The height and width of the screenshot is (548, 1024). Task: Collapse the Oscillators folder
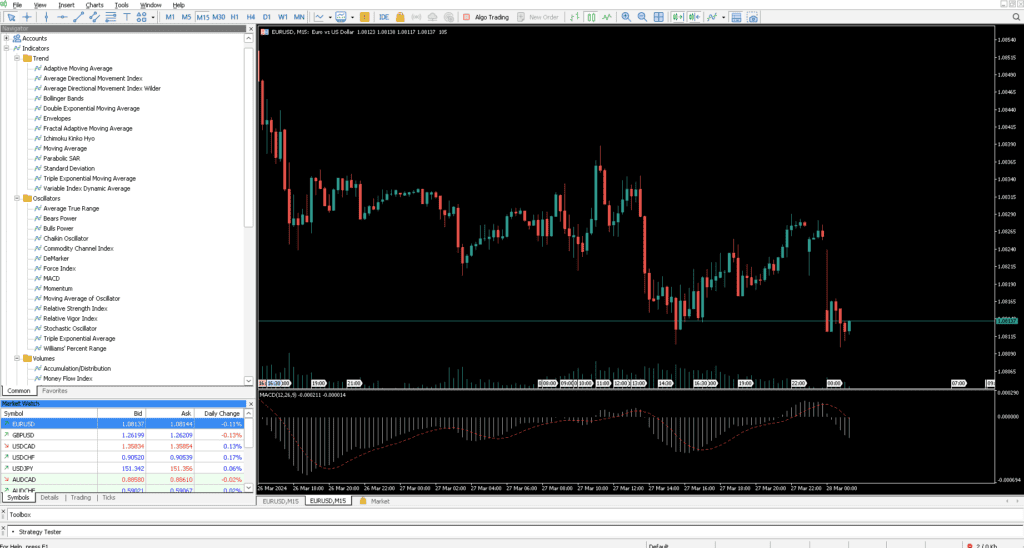pos(17,198)
